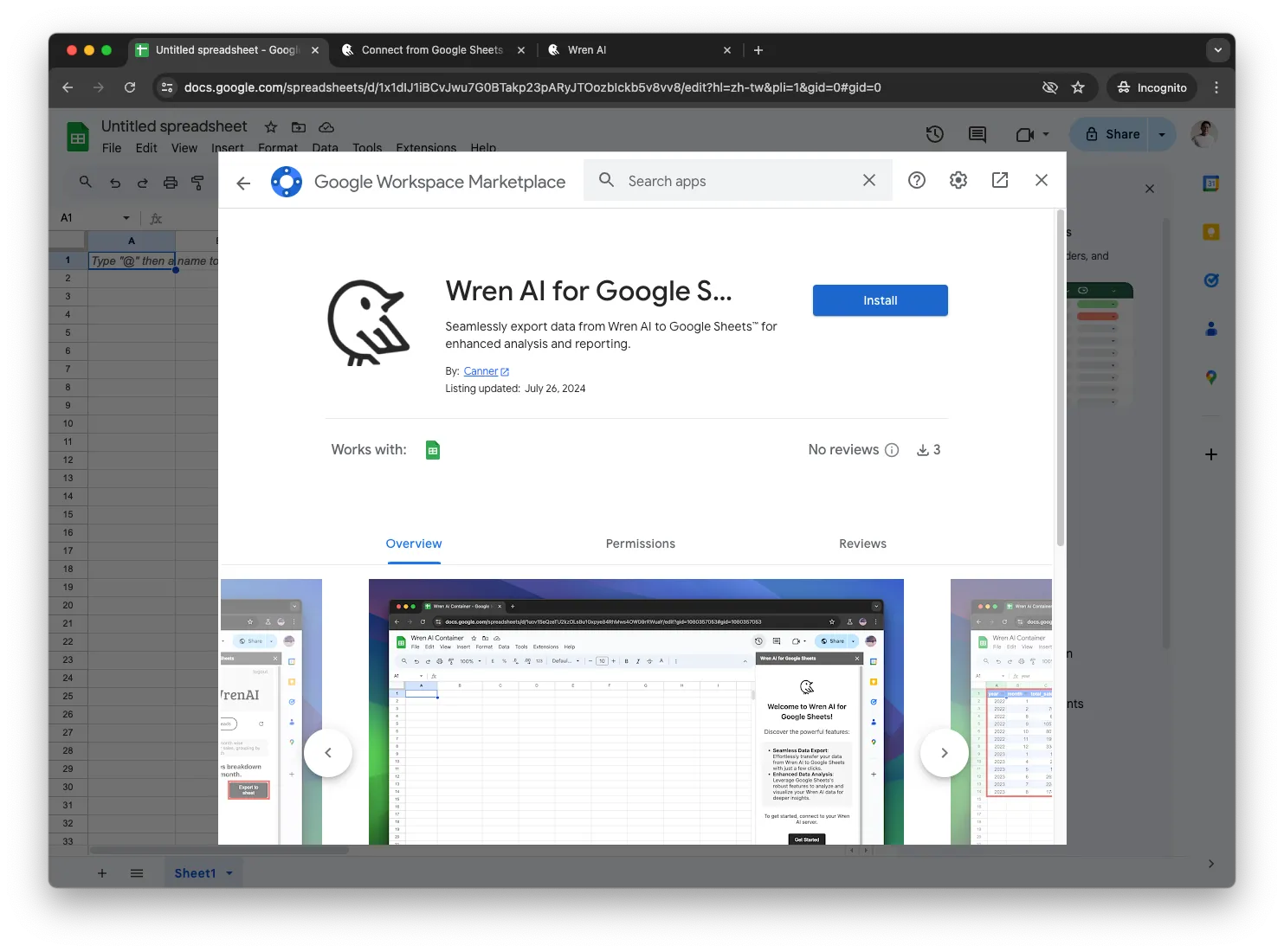Share the spreadsheet
Image resolution: width=1284 pixels, height=952 pixels.
(x=1113, y=134)
